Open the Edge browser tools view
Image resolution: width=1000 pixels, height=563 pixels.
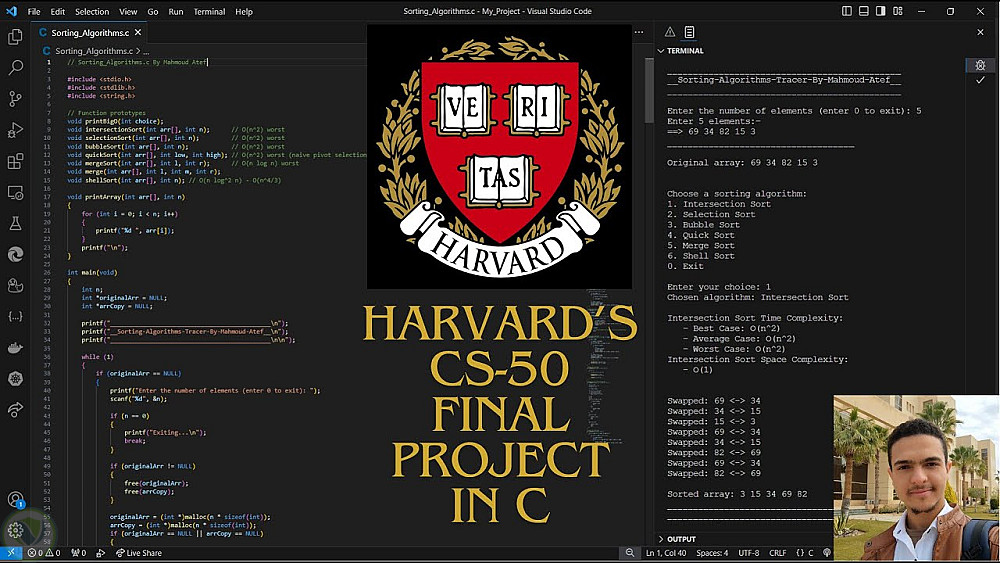15,254
